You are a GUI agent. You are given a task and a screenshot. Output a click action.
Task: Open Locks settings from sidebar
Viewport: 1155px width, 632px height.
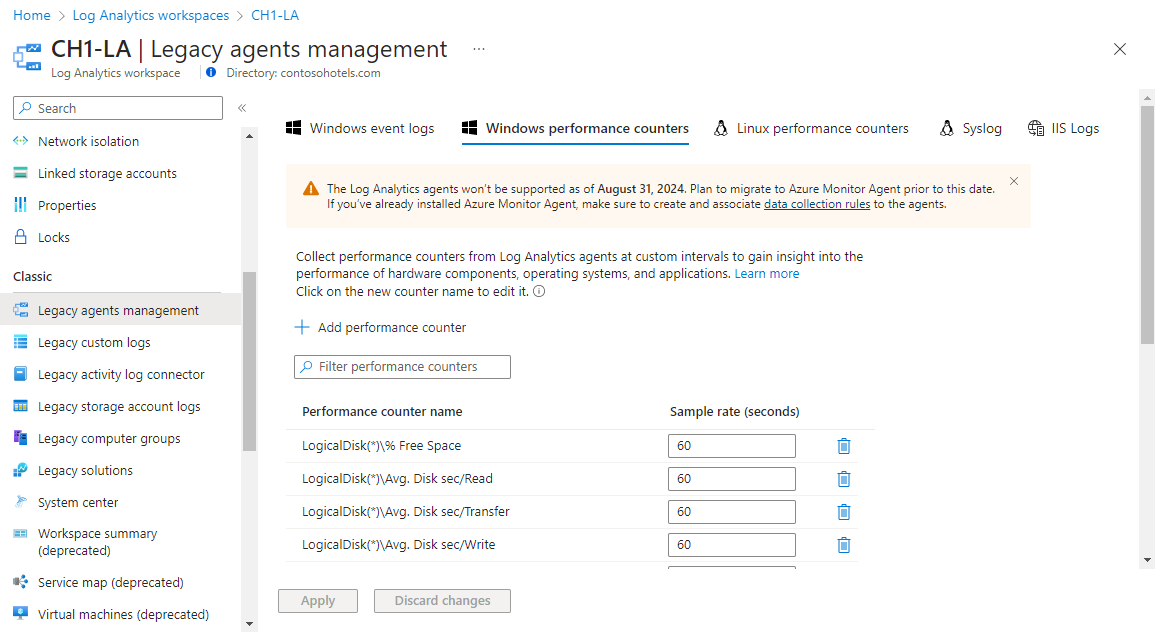[x=54, y=237]
